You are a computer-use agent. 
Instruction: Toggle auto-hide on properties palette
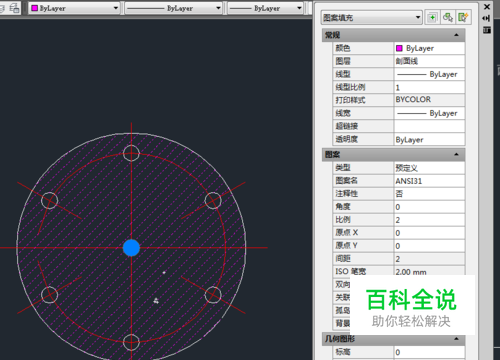point(486,18)
